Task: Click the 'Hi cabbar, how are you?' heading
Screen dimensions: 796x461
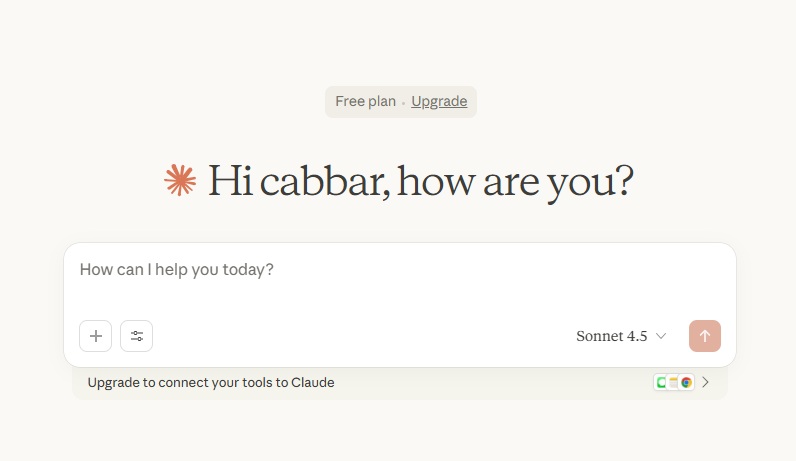Action: [420, 181]
